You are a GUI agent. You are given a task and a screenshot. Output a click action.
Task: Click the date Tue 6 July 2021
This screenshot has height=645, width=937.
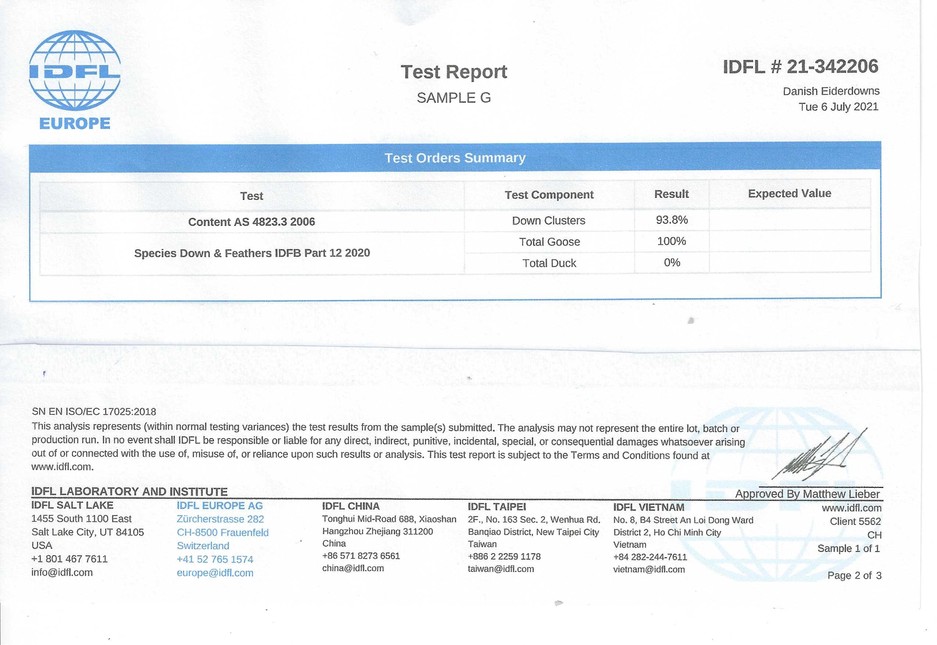coord(838,106)
